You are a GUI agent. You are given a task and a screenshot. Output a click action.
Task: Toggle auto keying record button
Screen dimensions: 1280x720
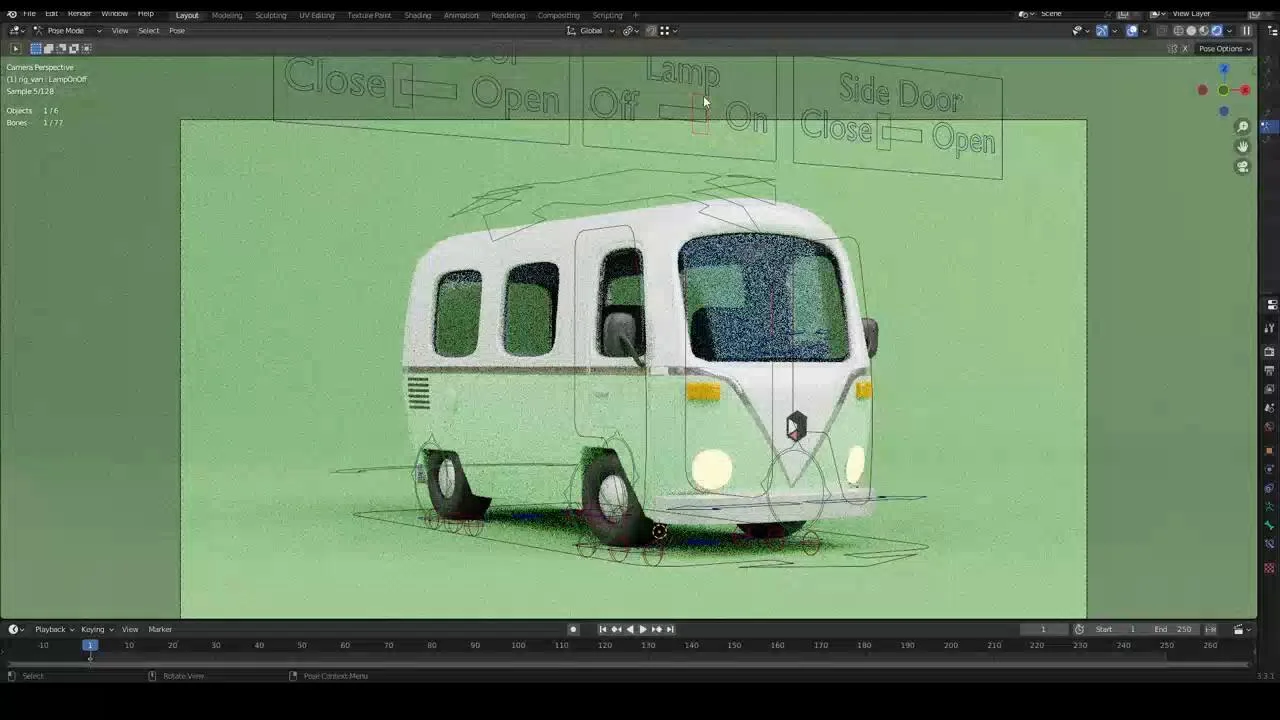tap(573, 629)
